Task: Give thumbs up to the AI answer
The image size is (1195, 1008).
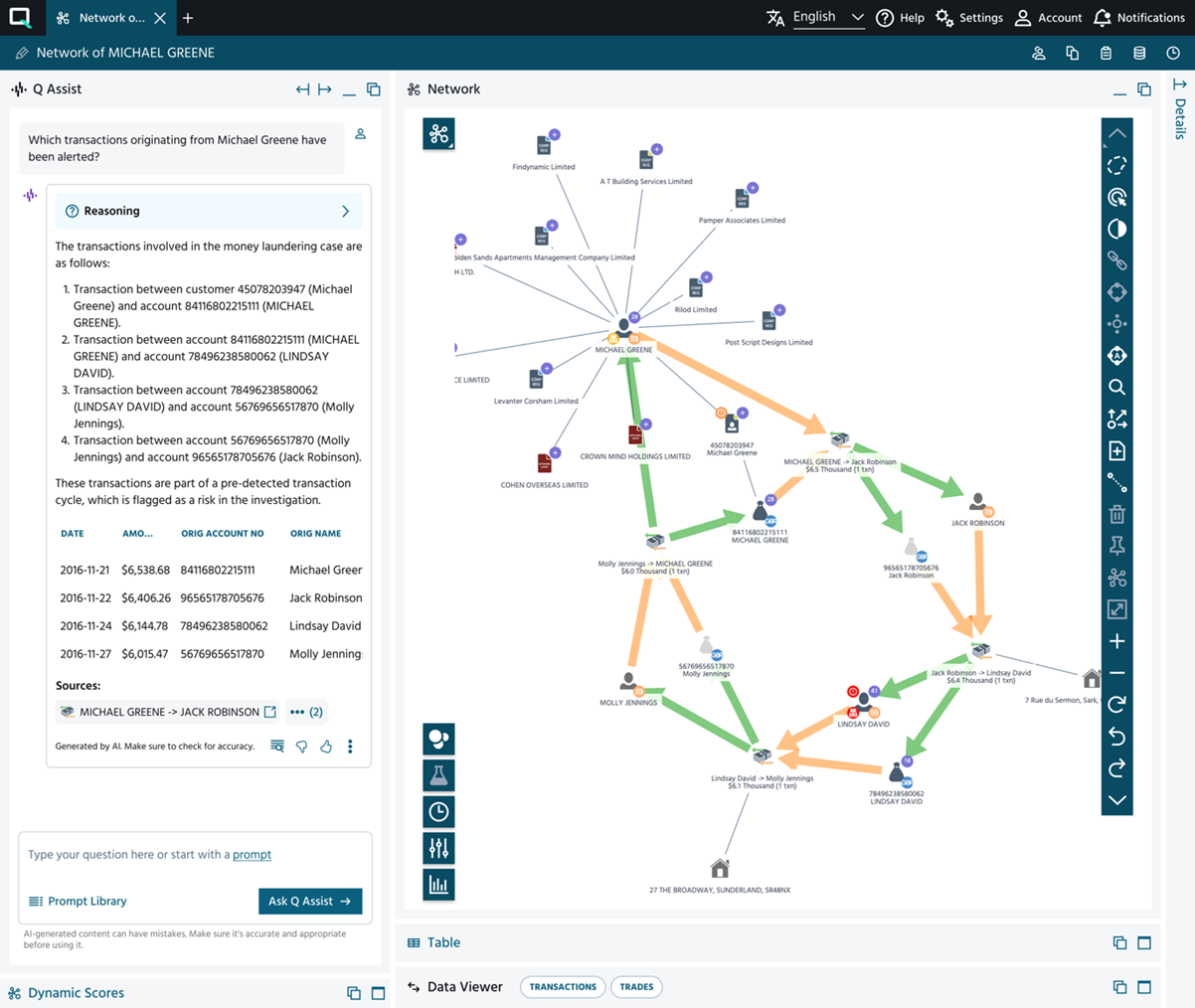Action: pos(325,746)
